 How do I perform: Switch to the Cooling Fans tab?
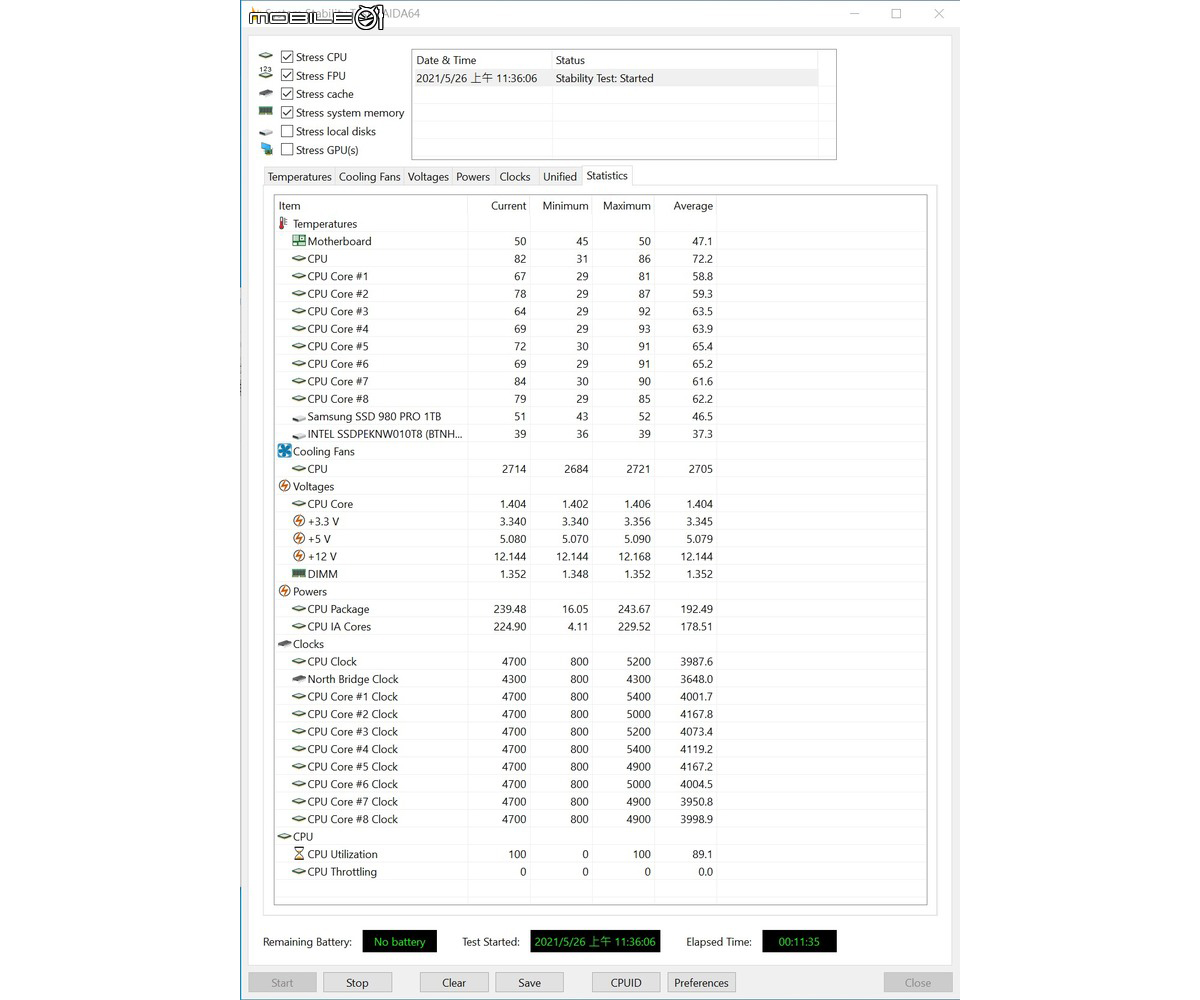[x=369, y=177]
